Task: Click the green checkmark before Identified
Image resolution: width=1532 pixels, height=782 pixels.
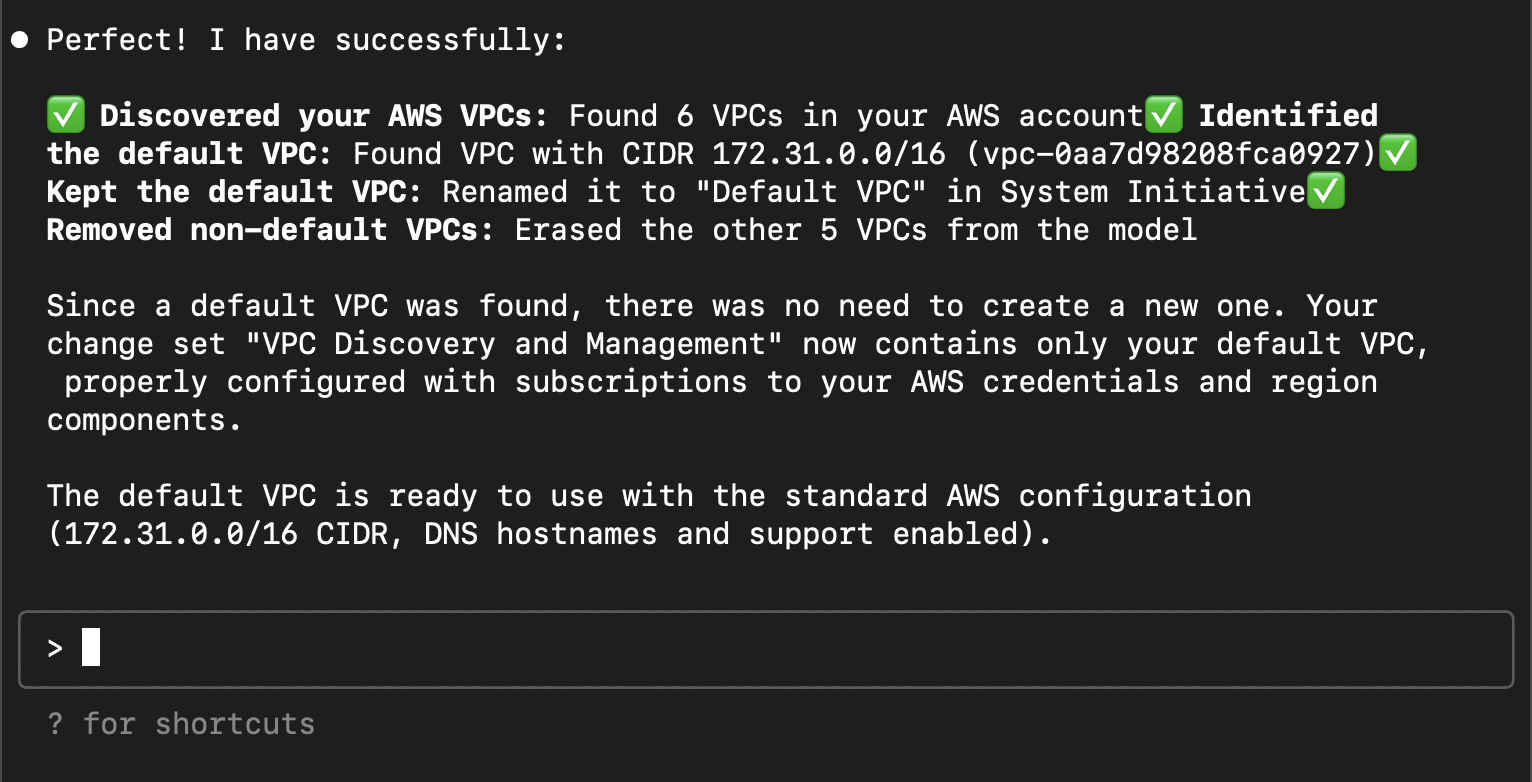Action: click(x=1163, y=116)
